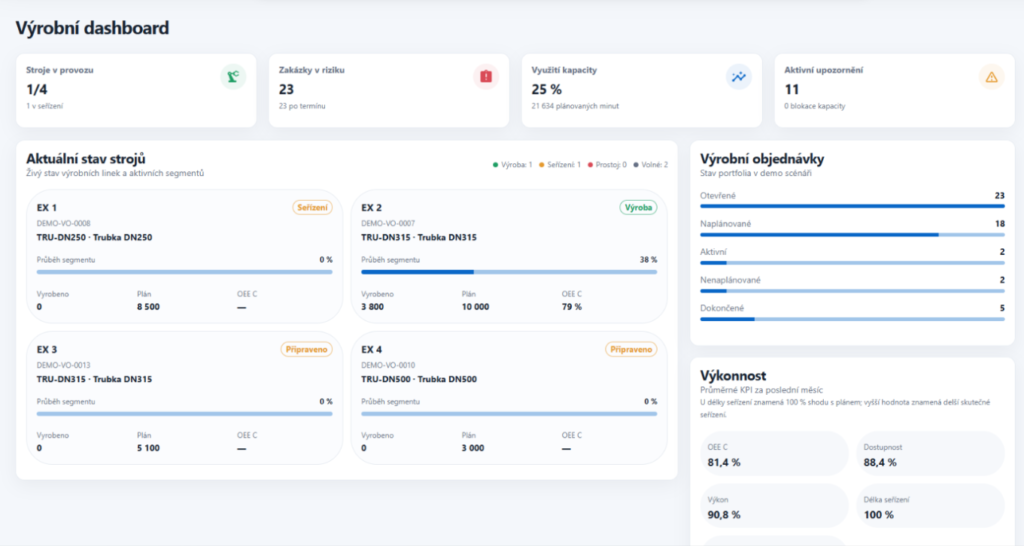Click the Naplánované orders bar

(852, 234)
